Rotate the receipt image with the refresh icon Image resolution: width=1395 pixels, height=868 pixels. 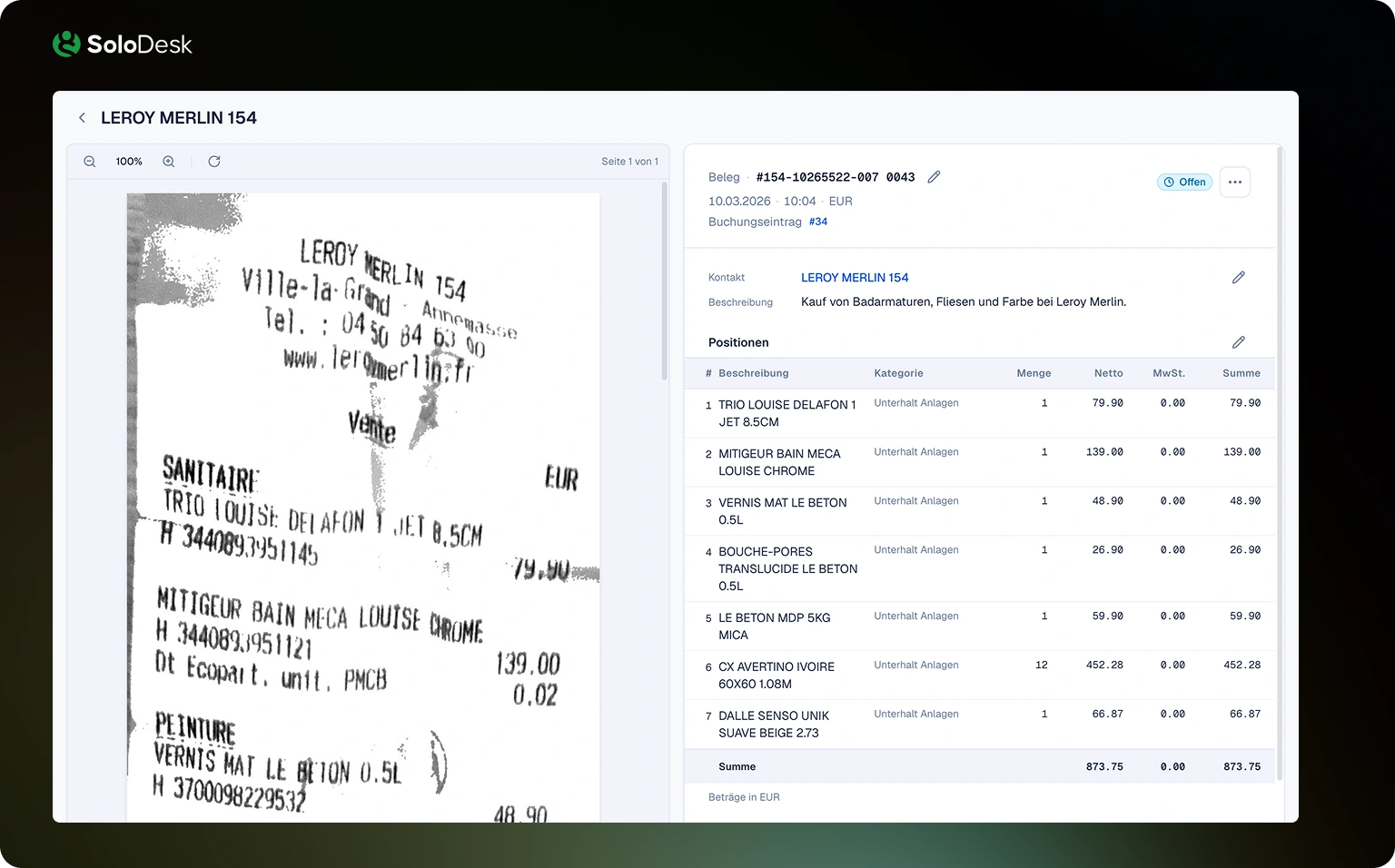[214, 162]
